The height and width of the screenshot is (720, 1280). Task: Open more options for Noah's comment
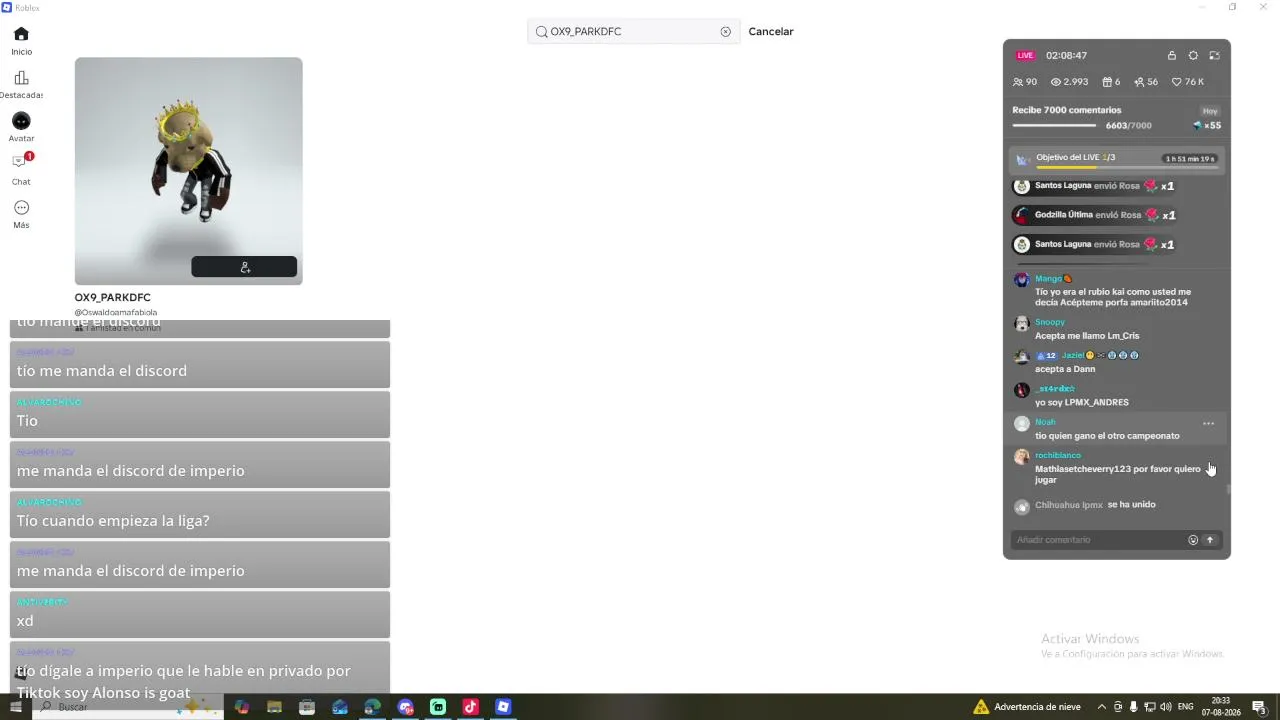point(1208,424)
